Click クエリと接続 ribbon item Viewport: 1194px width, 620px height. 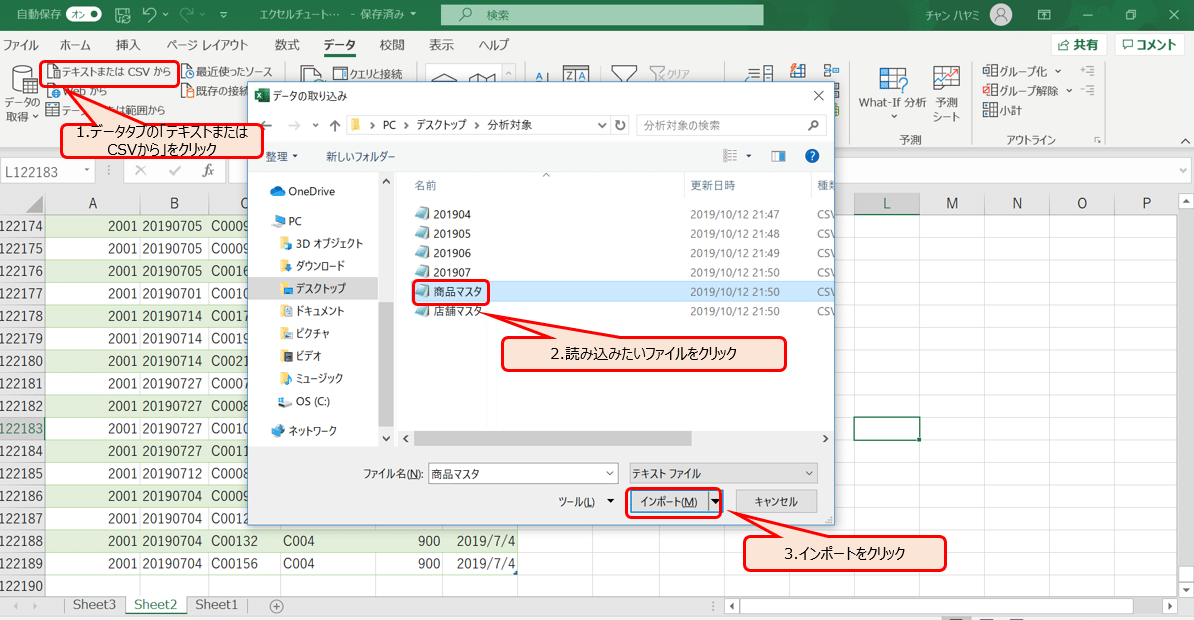click(369, 74)
